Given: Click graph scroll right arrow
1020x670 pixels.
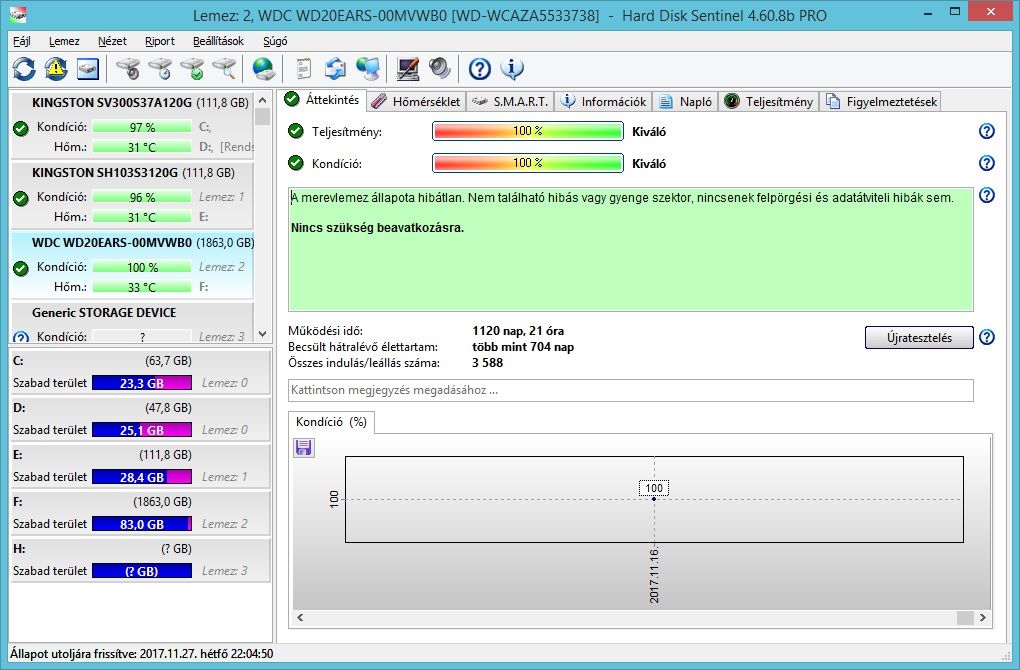Looking at the screenshot, I should [x=982, y=617].
